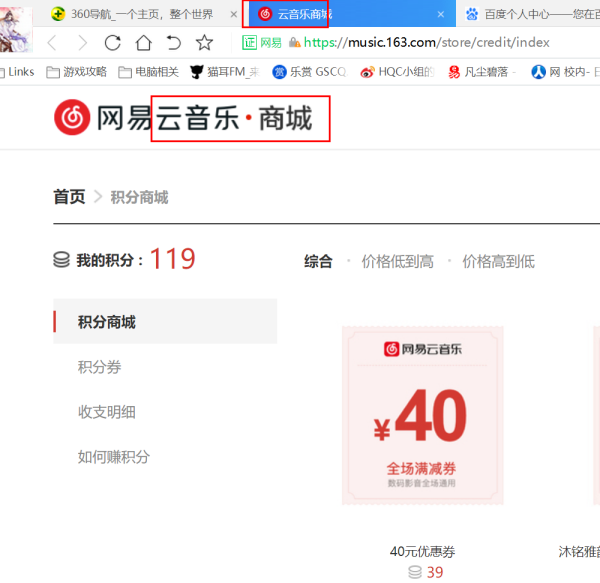This screenshot has height=583, width=600.
Task: Close the 云音乐商城 tab
Action: 441,14
